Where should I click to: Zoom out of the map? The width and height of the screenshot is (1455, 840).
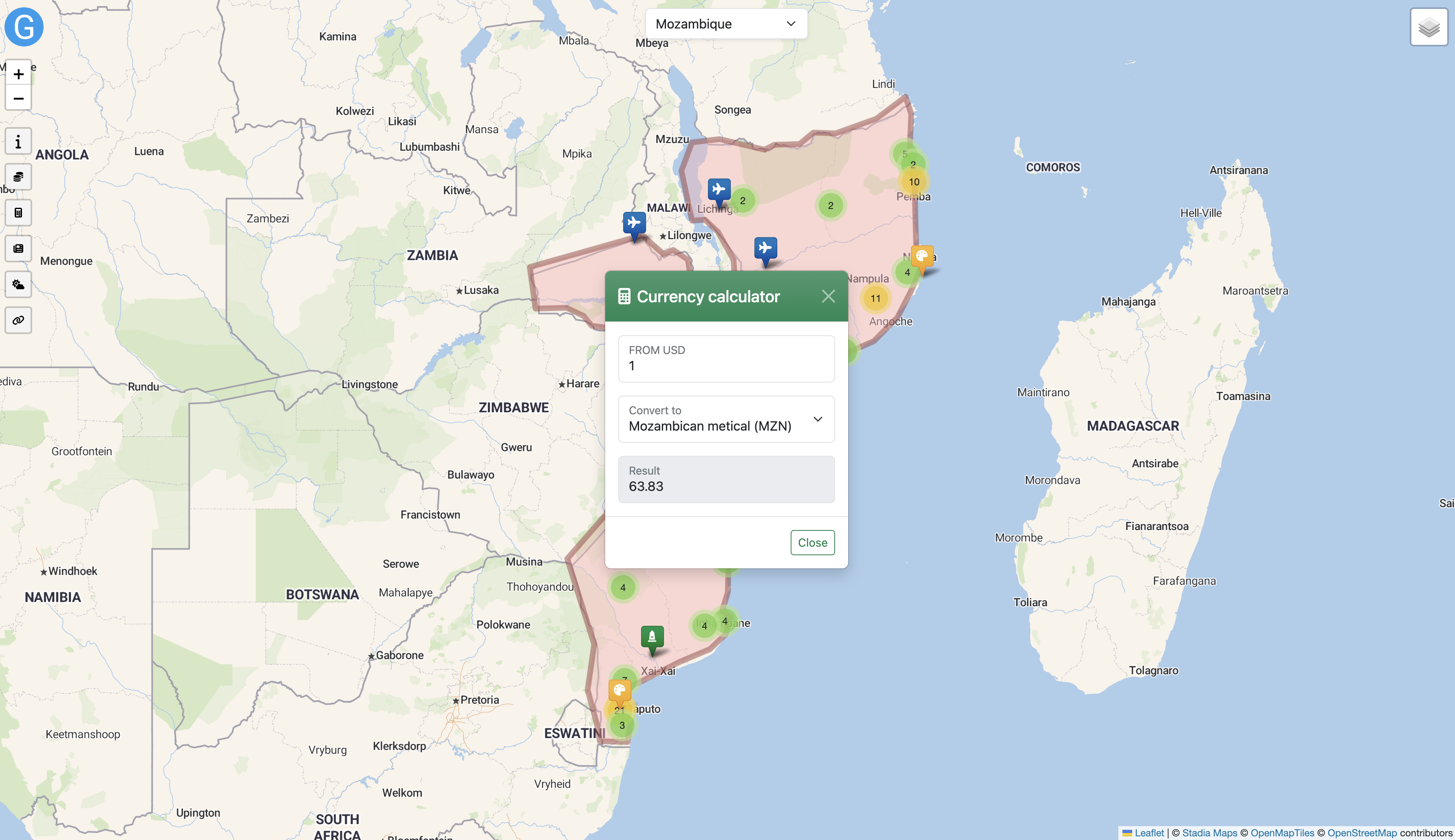pyautogui.click(x=18, y=99)
